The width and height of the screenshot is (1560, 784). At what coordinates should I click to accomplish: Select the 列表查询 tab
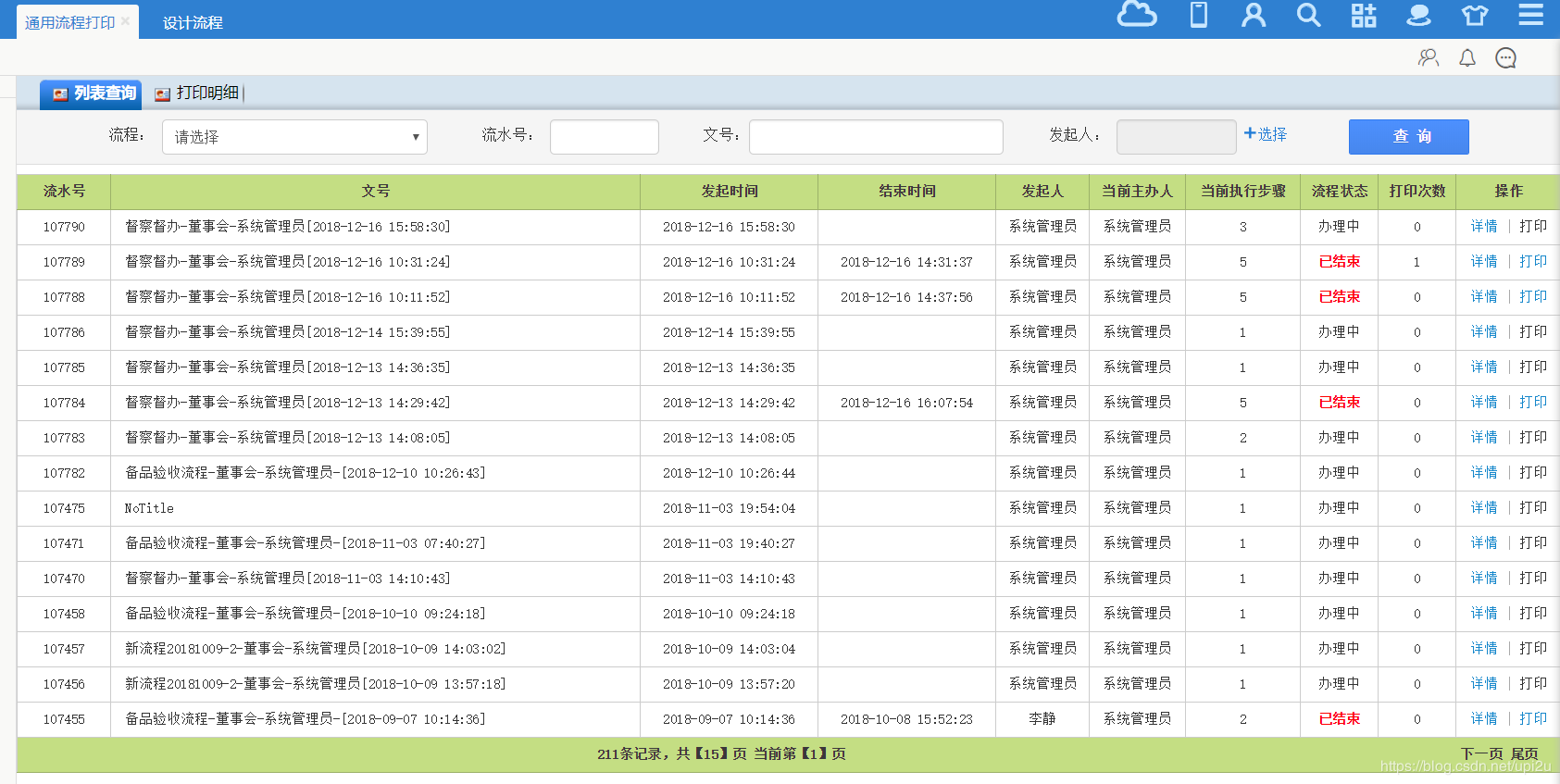tap(91, 94)
